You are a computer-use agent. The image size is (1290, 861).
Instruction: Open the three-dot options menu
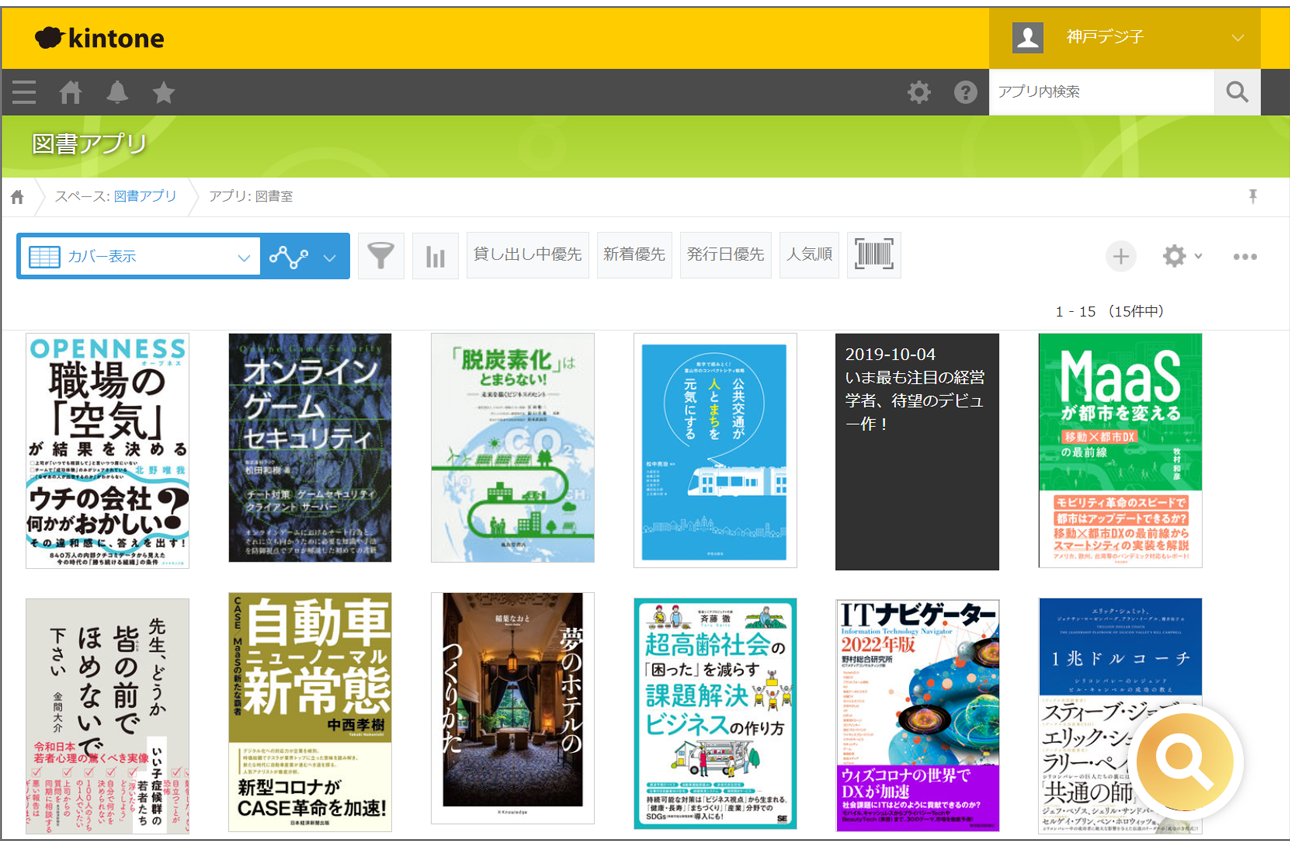1245,257
